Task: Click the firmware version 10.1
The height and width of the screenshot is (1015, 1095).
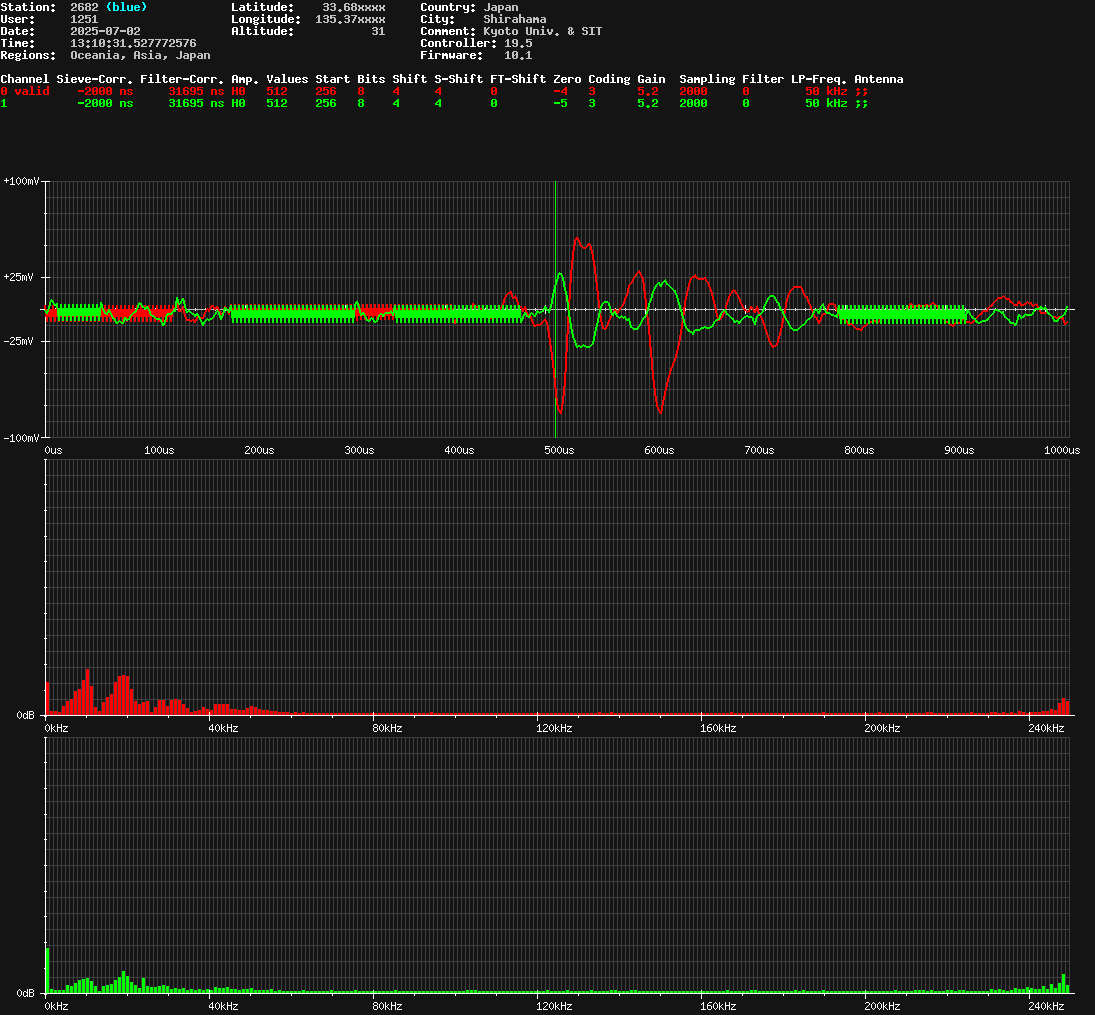Action: [x=518, y=55]
